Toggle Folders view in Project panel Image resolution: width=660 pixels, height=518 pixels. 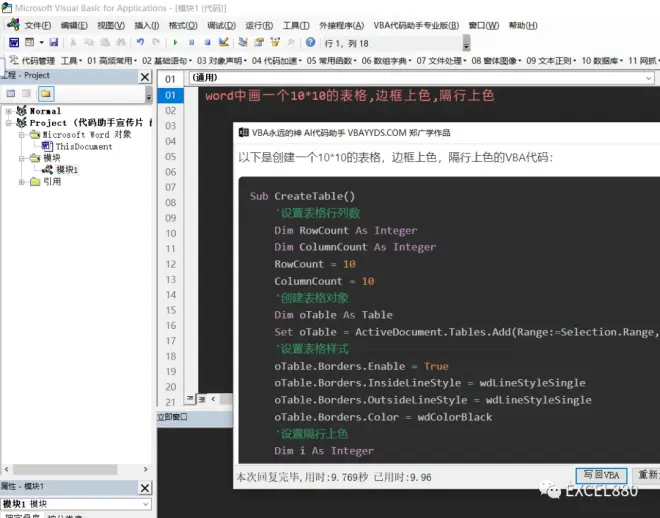47,93
